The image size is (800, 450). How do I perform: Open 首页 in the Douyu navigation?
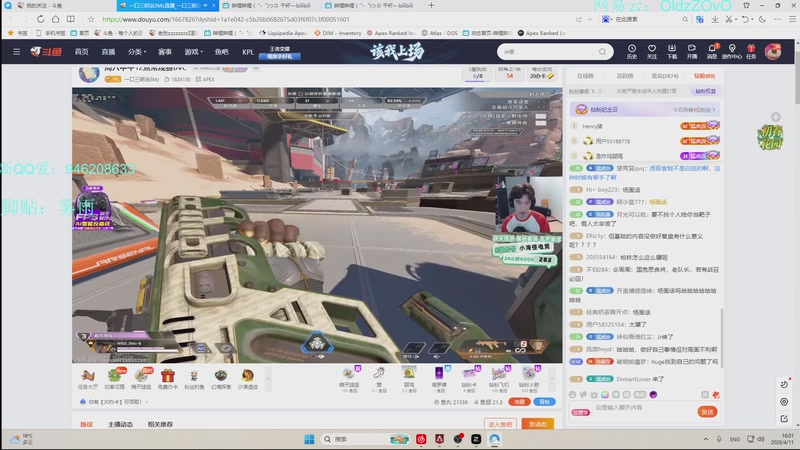pyautogui.click(x=82, y=52)
